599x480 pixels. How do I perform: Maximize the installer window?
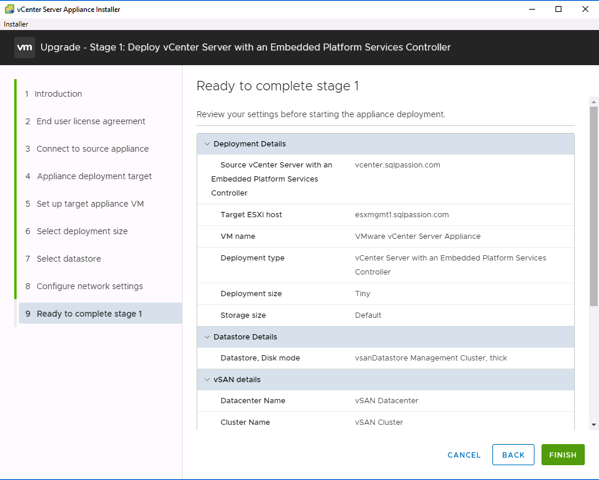(x=558, y=9)
